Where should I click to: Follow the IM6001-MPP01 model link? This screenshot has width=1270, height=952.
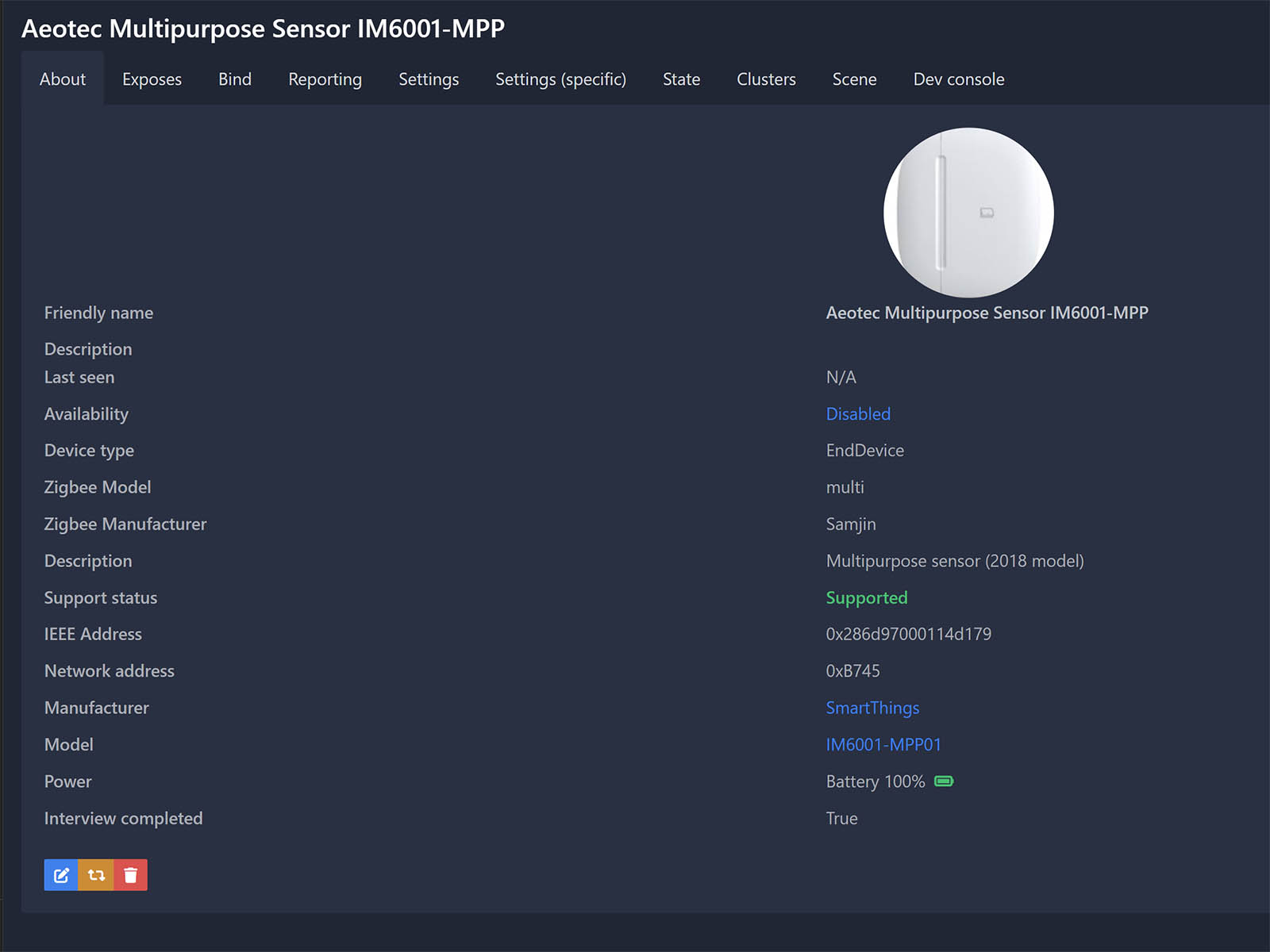coord(883,745)
